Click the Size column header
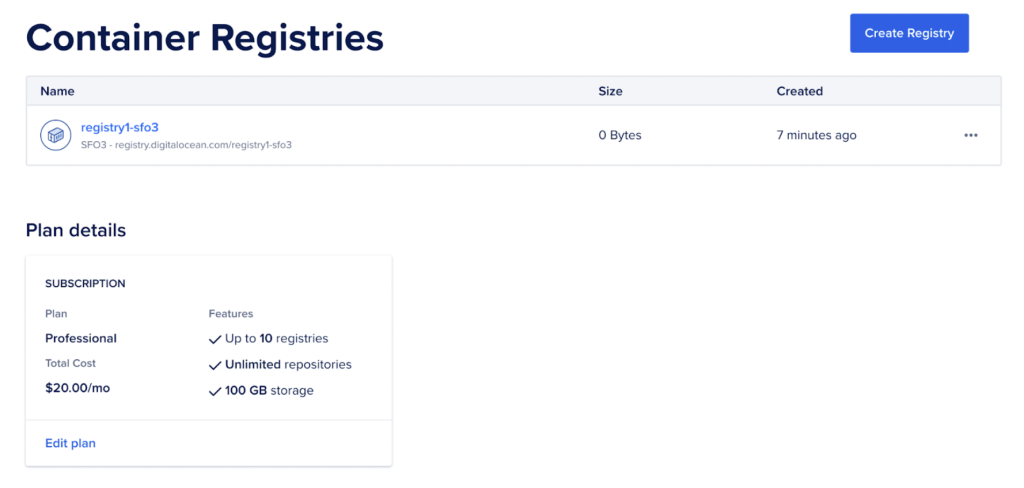Viewport: 1024px width, 488px height. coord(611,91)
